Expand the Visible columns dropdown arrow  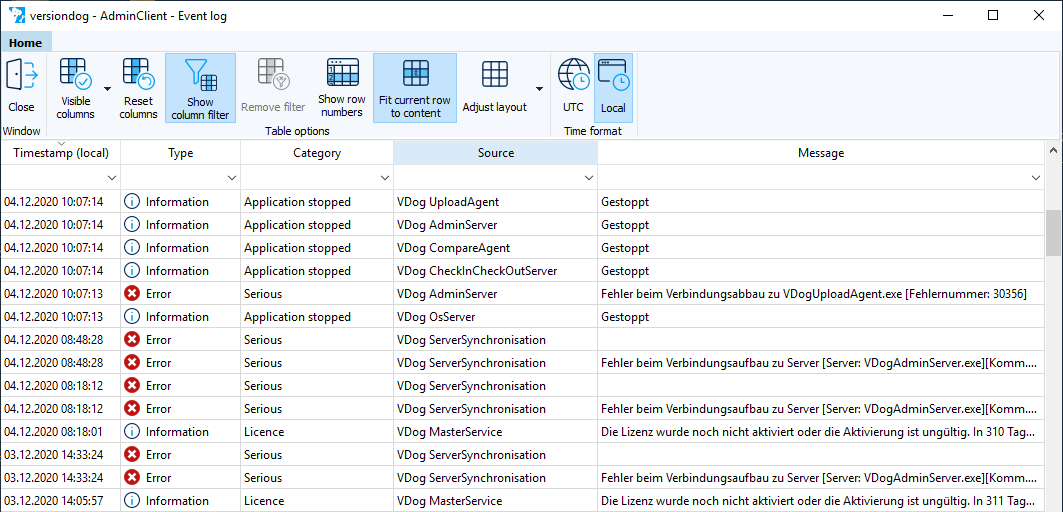click(107, 89)
